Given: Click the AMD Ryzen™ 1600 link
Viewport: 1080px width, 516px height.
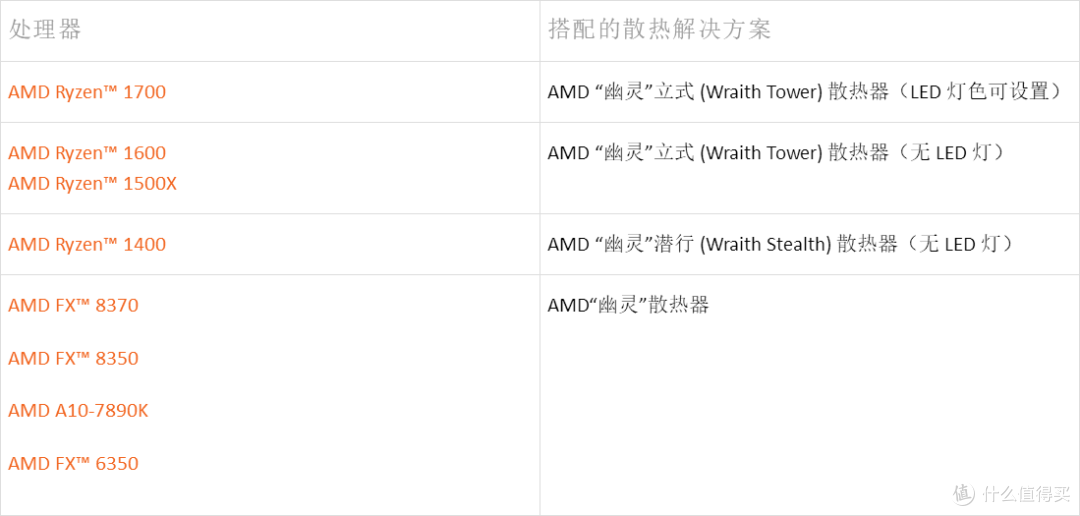Looking at the screenshot, I should point(87,153).
